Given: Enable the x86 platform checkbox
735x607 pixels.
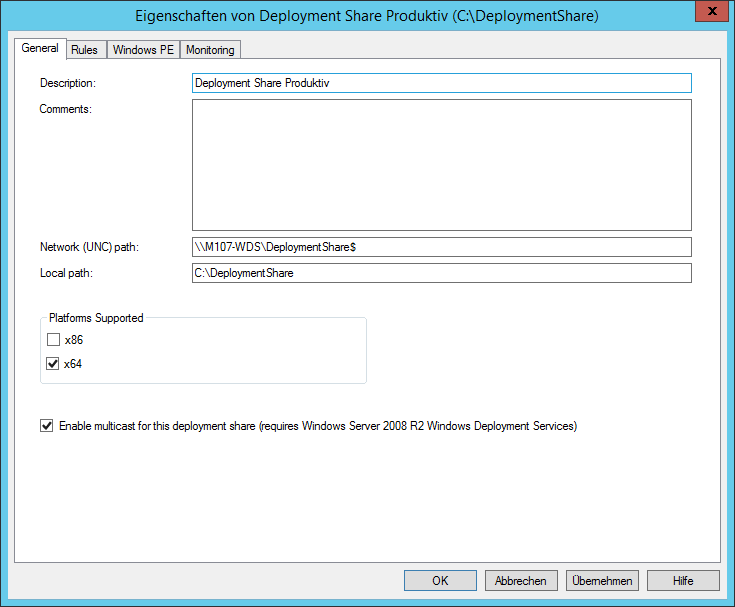Looking at the screenshot, I should [x=53, y=340].
